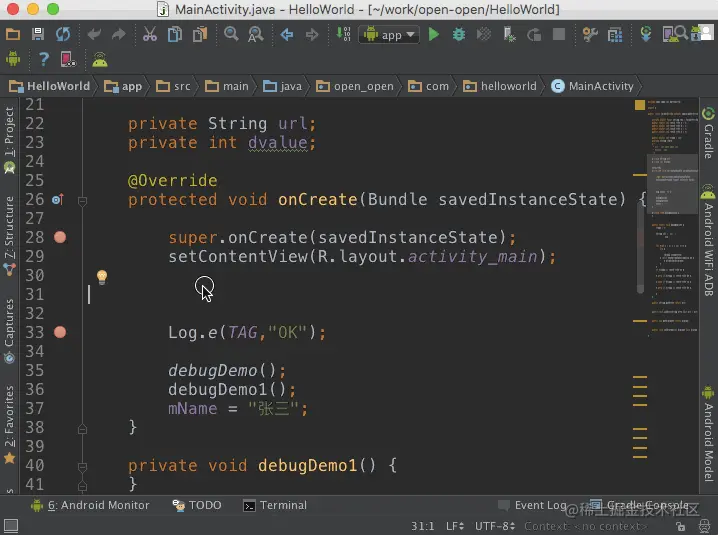Open the Event Log tab
Screen dimensions: 718x535
(533, 505)
